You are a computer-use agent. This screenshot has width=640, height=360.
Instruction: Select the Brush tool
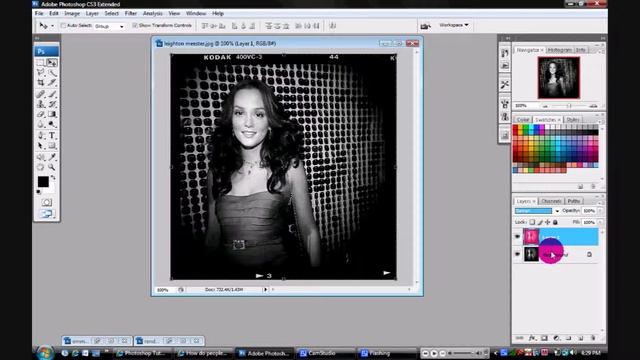52,94
